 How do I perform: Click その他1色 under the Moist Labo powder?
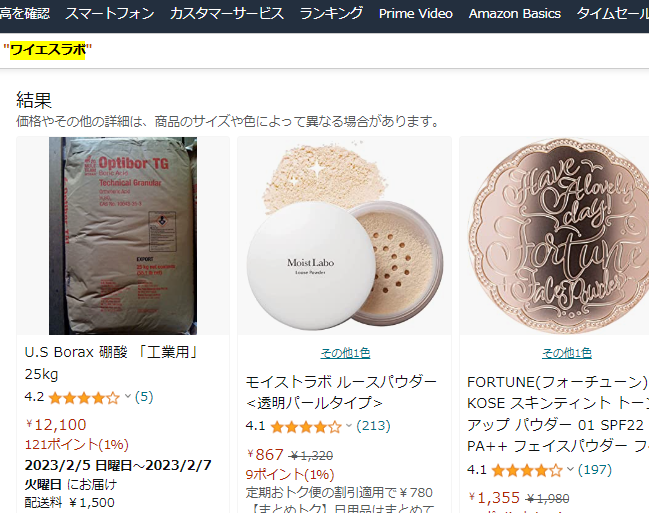click(345, 353)
